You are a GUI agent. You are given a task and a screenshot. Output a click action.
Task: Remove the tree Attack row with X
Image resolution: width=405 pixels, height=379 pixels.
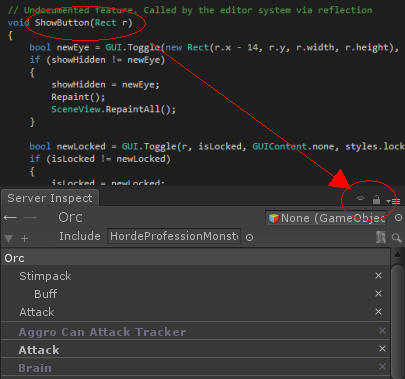pos(378,312)
